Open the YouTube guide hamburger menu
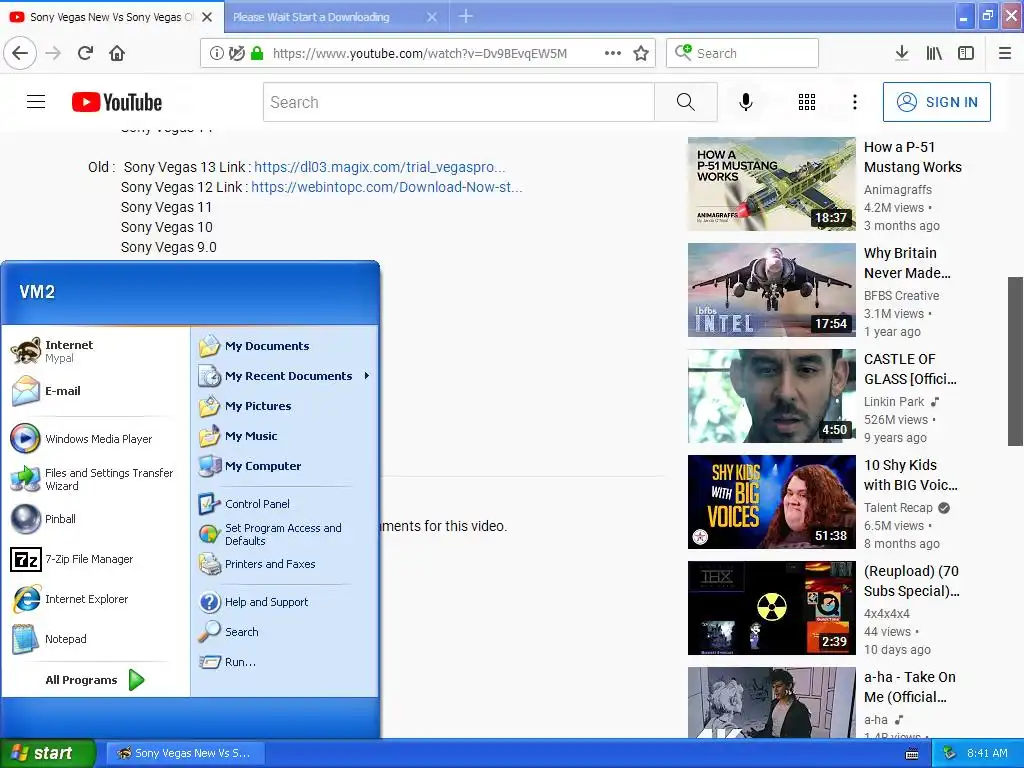This screenshot has height=768, width=1024. tap(36, 102)
